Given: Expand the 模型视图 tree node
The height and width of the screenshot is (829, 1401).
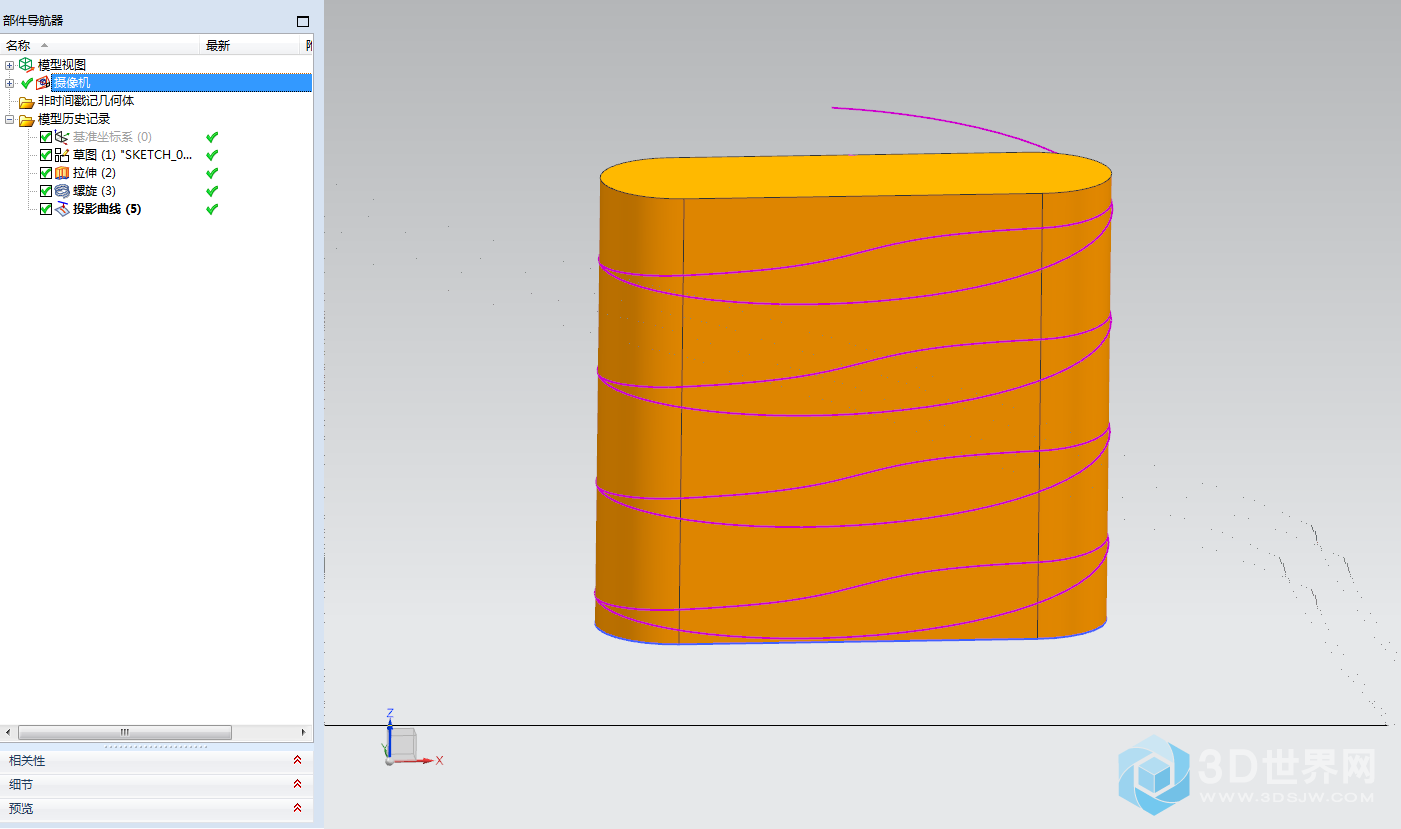Looking at the screenshot, I should (10, 65).
